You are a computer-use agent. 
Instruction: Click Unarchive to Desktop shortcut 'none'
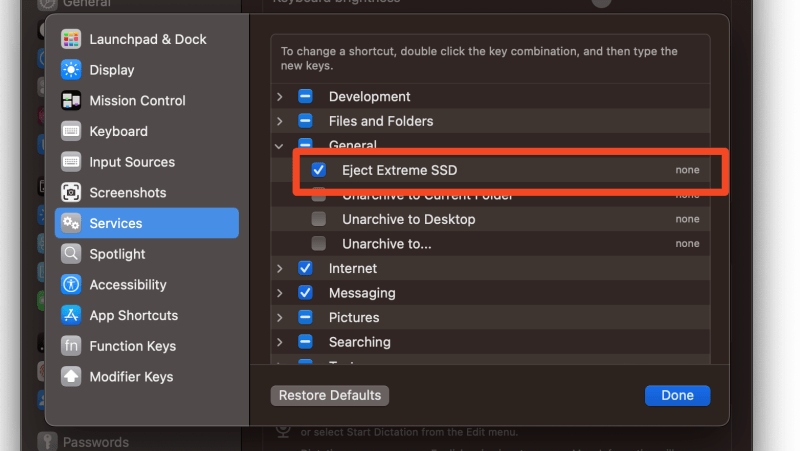click(687, 219)
